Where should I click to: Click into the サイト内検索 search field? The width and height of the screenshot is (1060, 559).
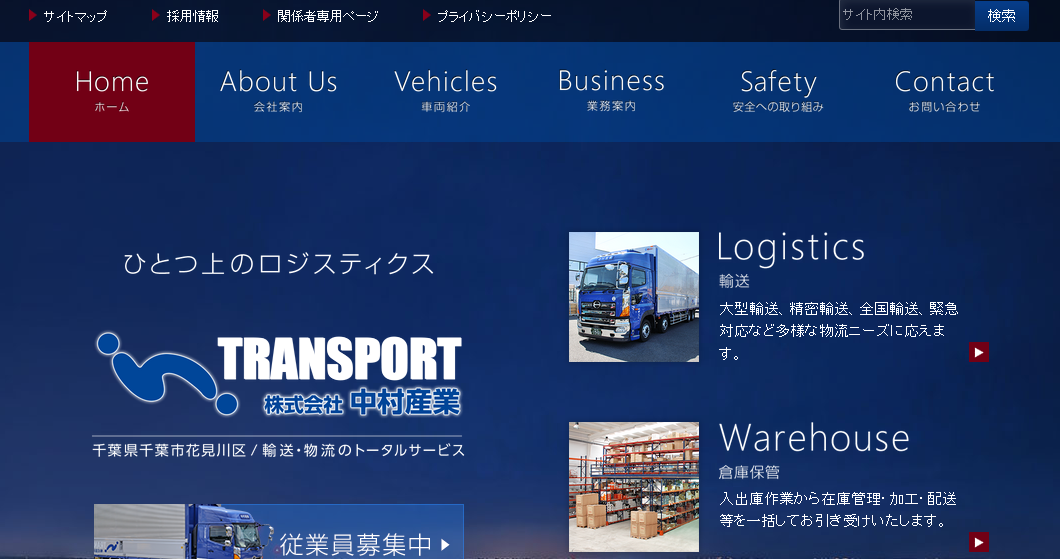(x=906, y=15)
